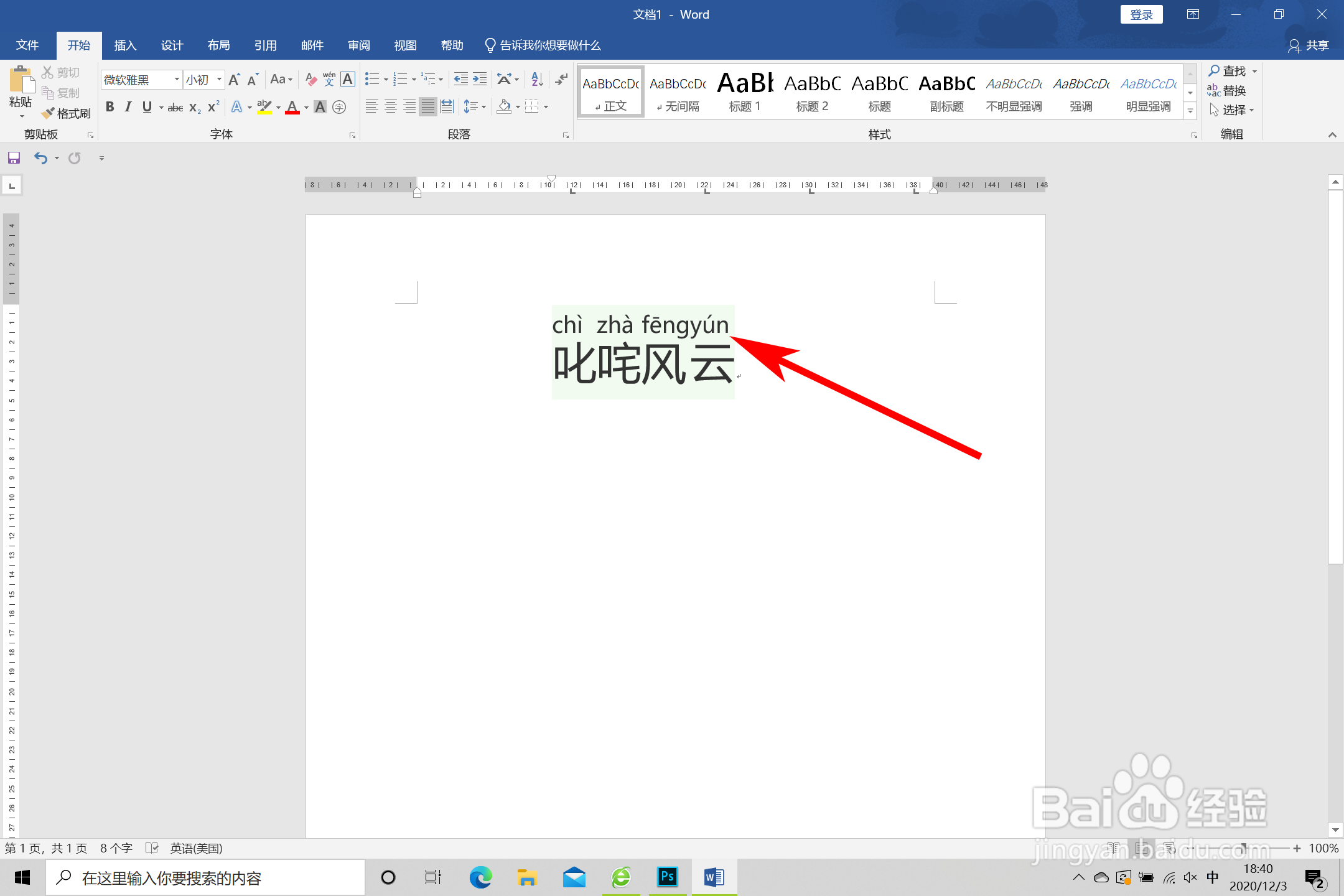Switch to the 插入 tab

(125, 45)
